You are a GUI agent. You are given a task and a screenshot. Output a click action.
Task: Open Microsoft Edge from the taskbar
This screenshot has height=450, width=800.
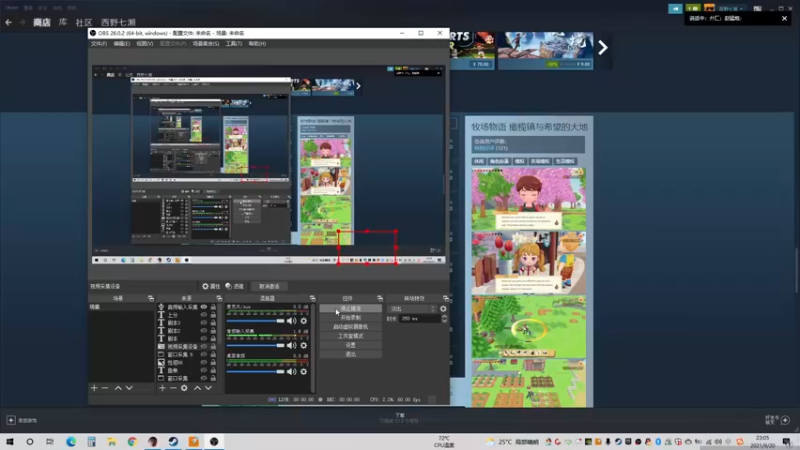(x=71, y=441)
